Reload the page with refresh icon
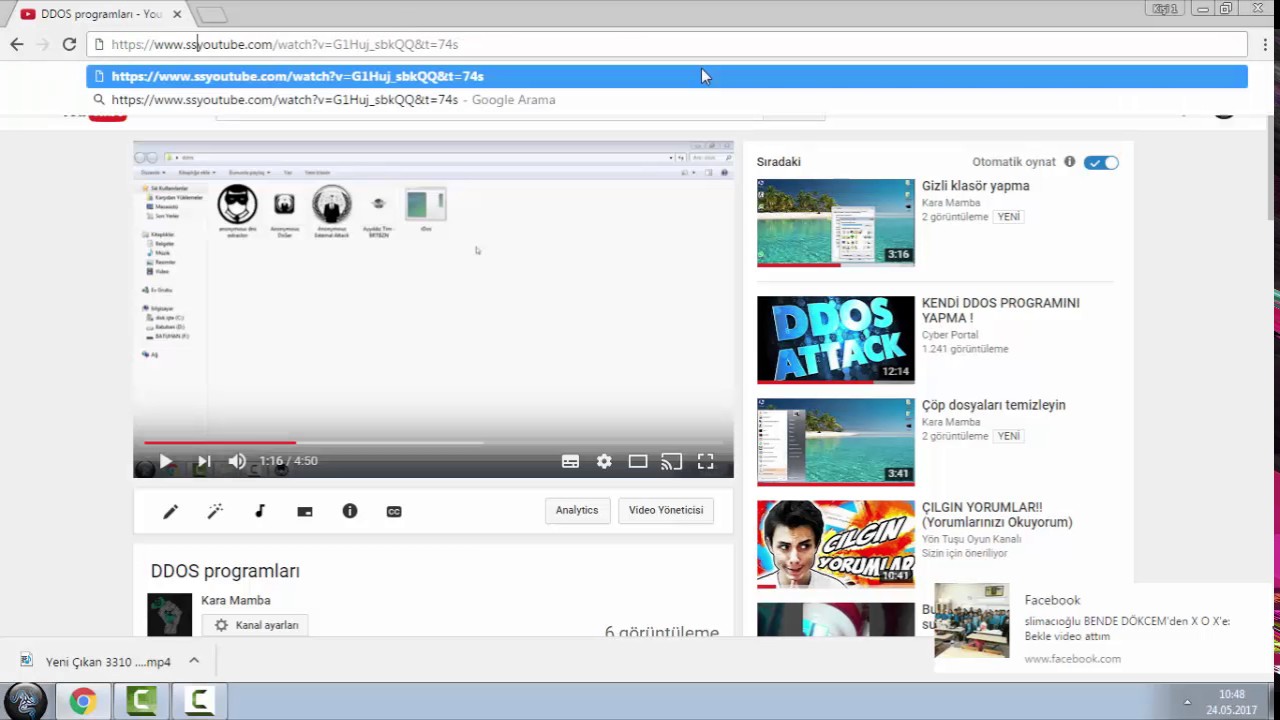Image resolution: width=1280 pixels, height=720 pixels. click(69, 44)
